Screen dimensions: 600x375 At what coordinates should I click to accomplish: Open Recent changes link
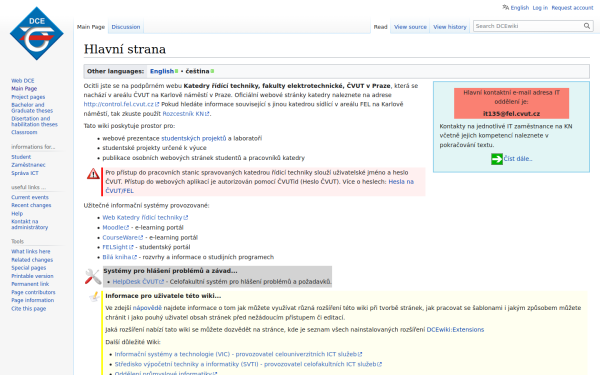coord(31,205)
